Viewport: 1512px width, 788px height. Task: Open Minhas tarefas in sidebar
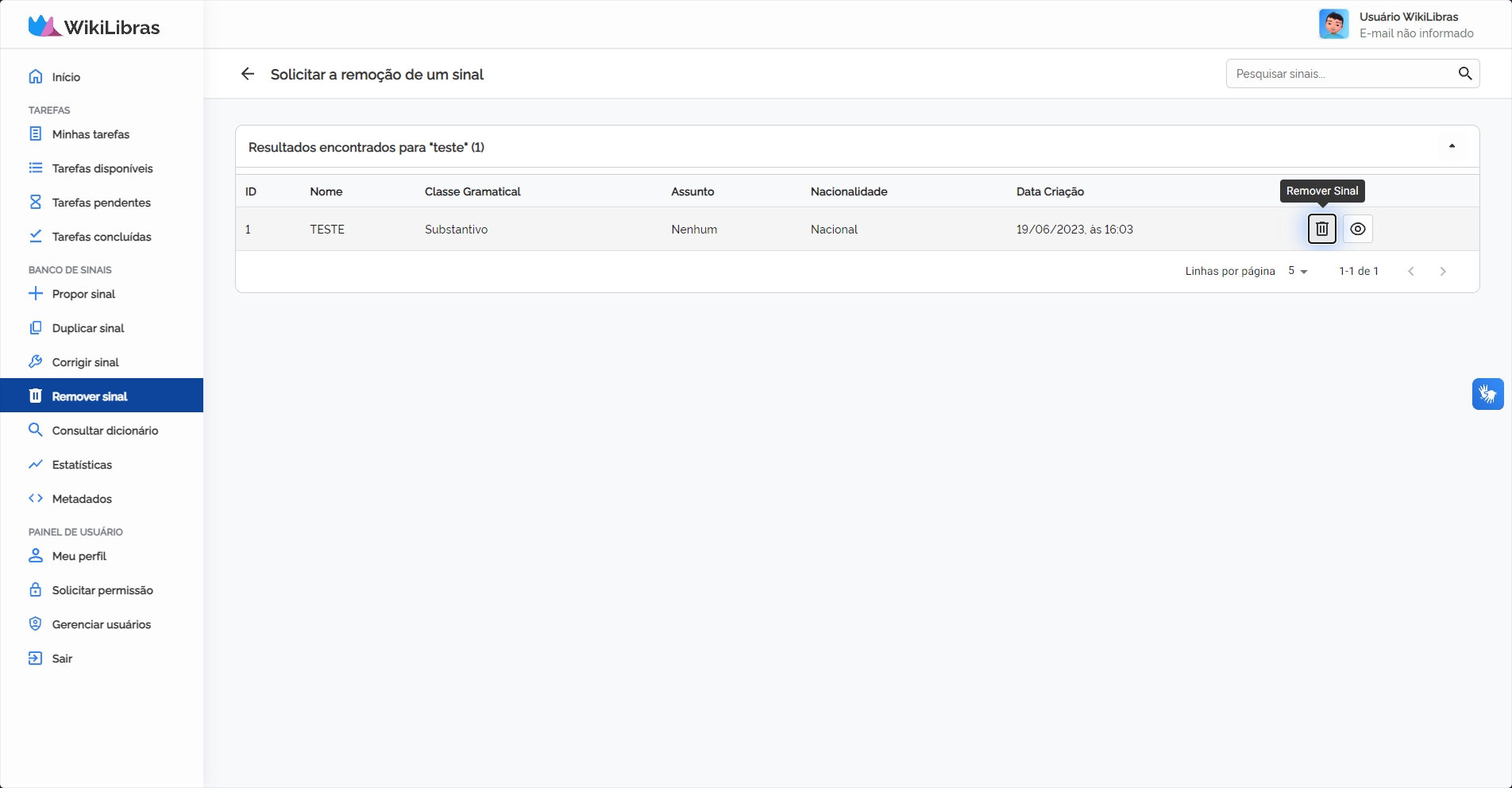(91, 134)
